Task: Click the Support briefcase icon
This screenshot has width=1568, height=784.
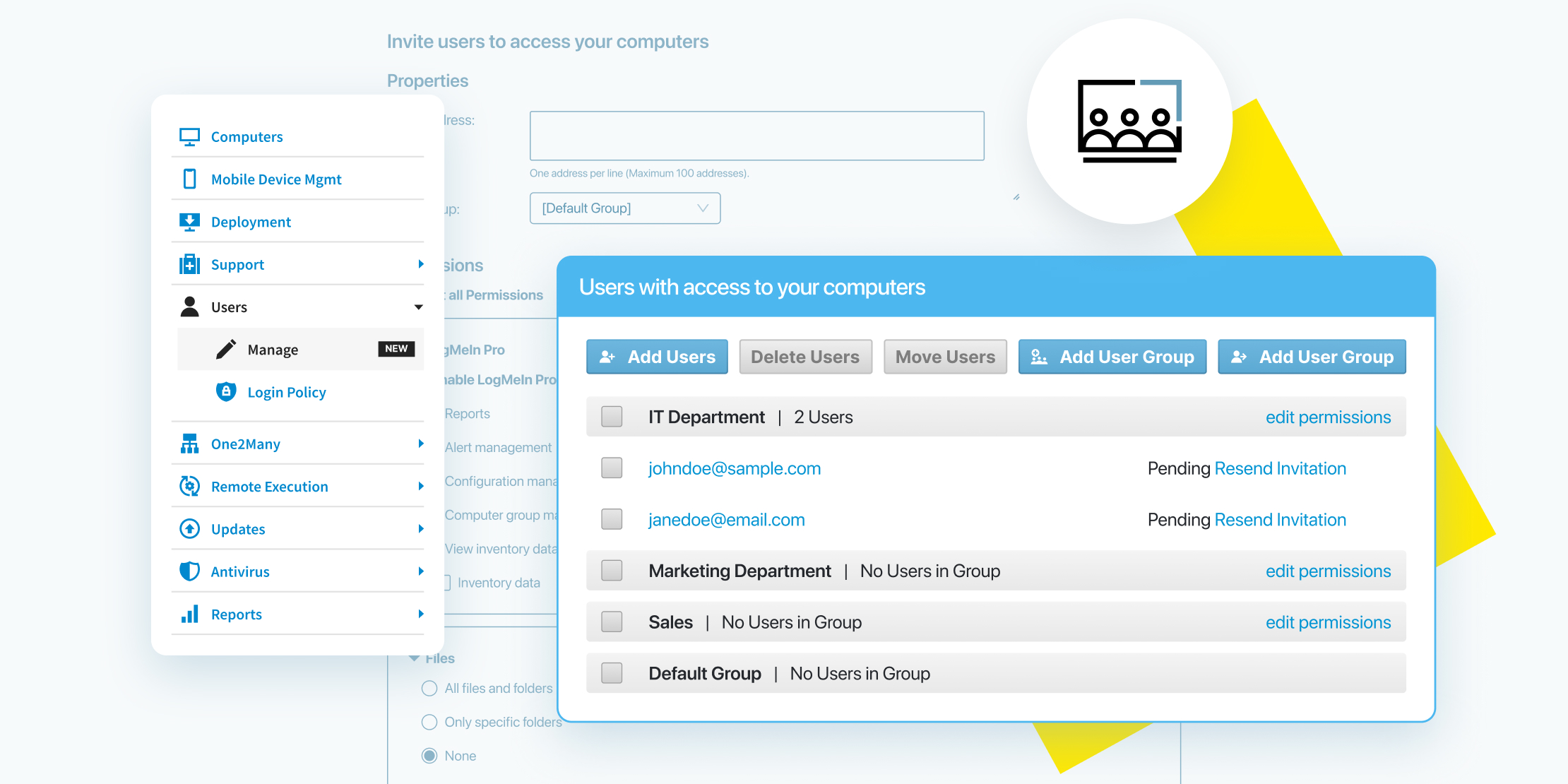Action: (x=189, y=263)
